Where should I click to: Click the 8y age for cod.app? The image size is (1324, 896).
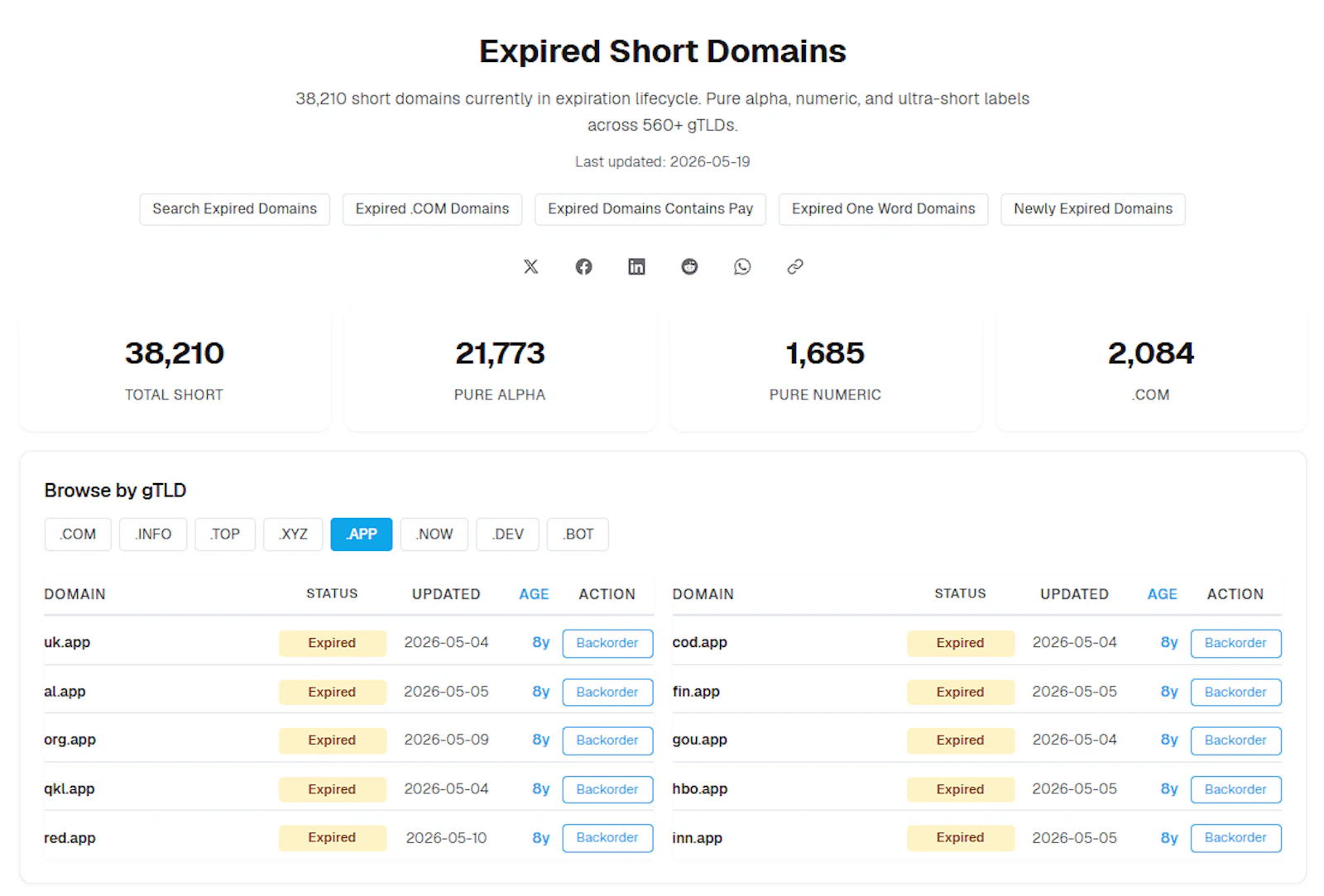(x=1168, y=642)
